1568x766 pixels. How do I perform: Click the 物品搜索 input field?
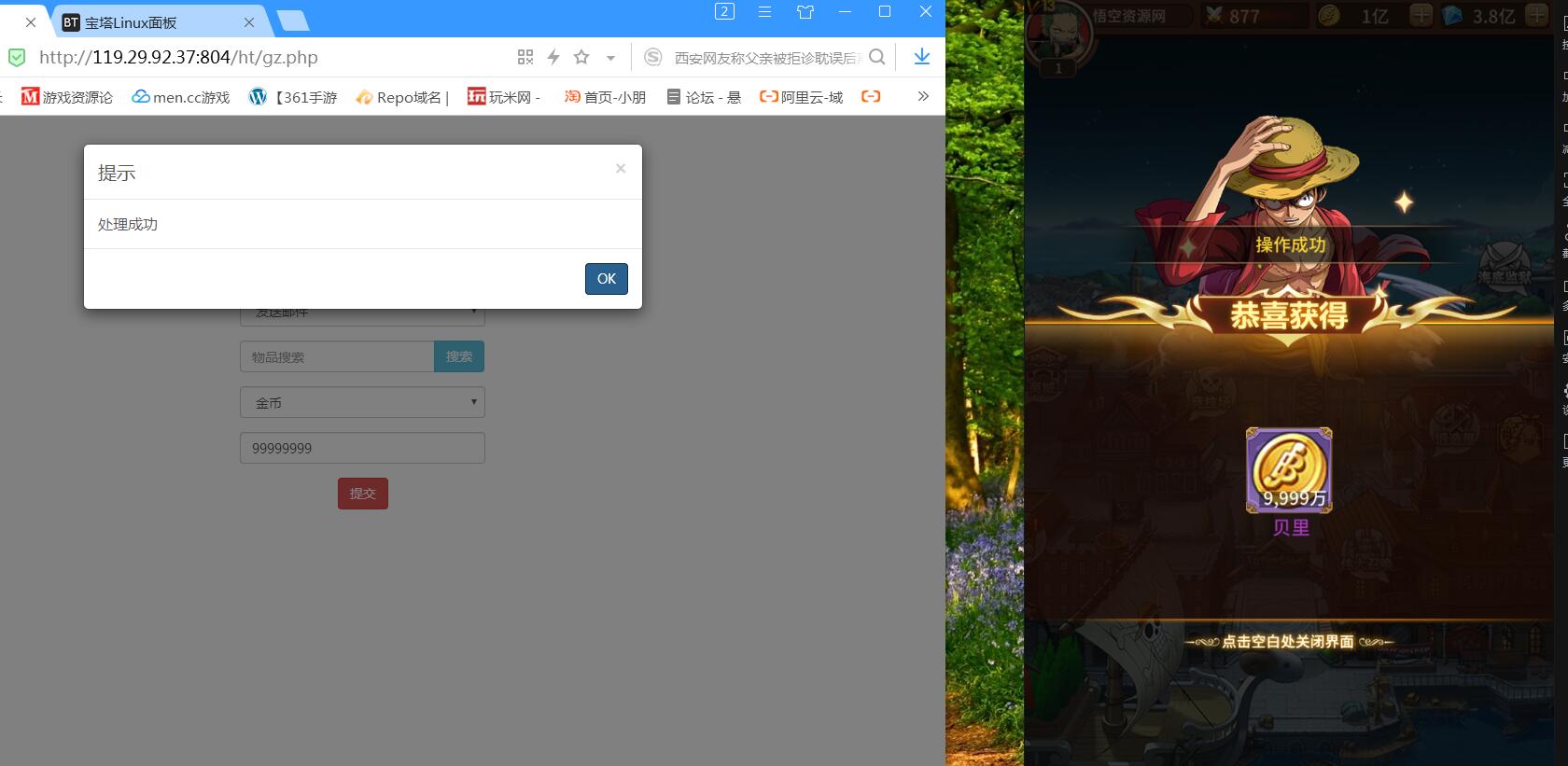337,356
